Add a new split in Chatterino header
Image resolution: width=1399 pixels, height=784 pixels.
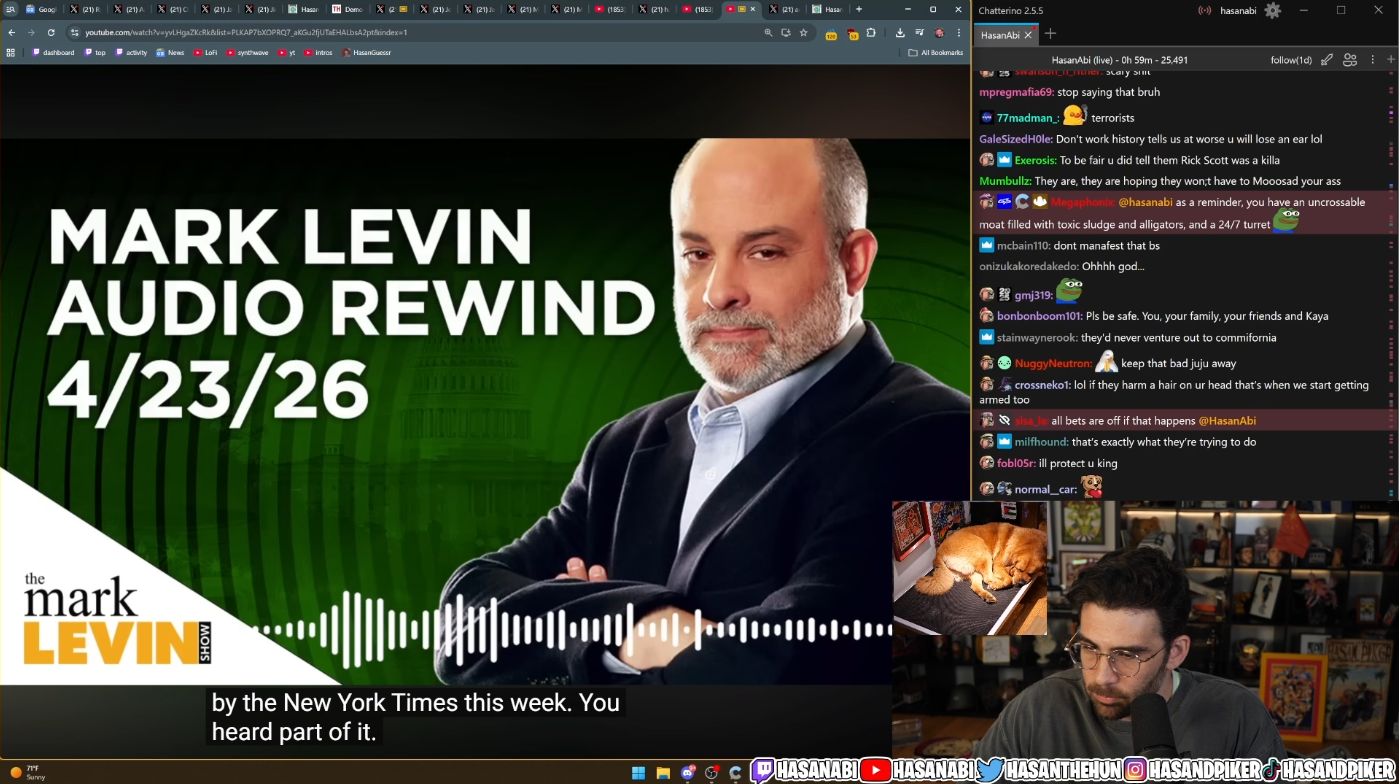[x=1391, y=60]
